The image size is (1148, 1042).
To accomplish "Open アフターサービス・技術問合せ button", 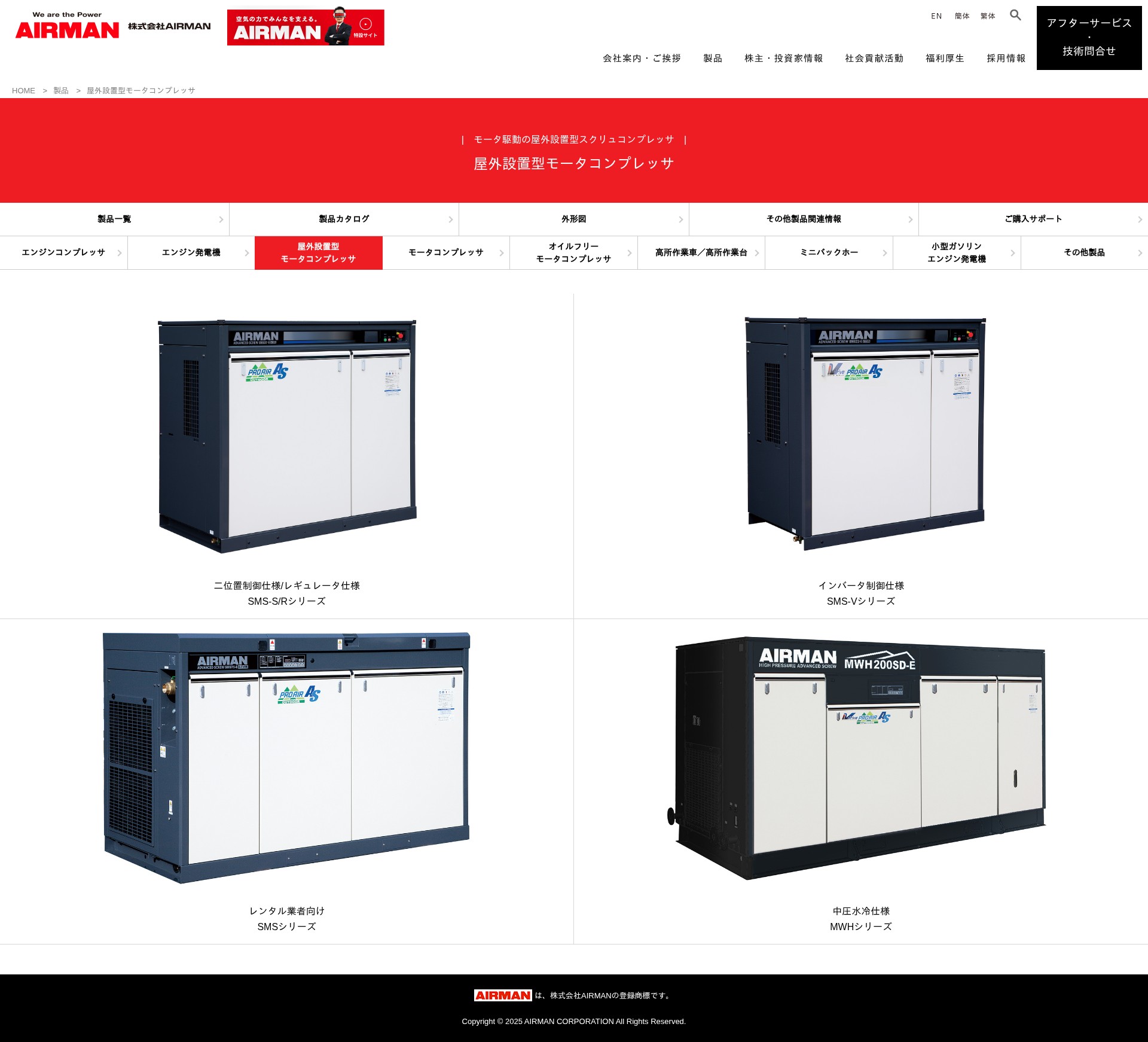I will click(1089, 38).
